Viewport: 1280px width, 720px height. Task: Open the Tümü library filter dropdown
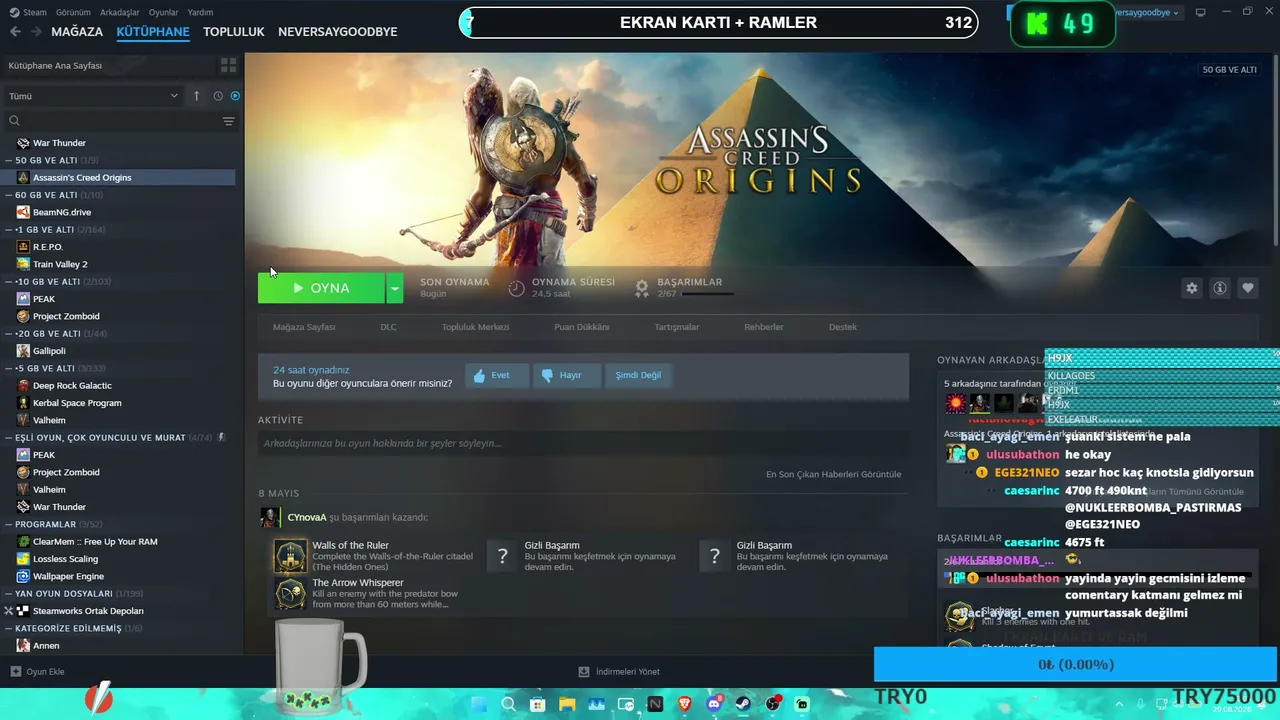[94, 96]
